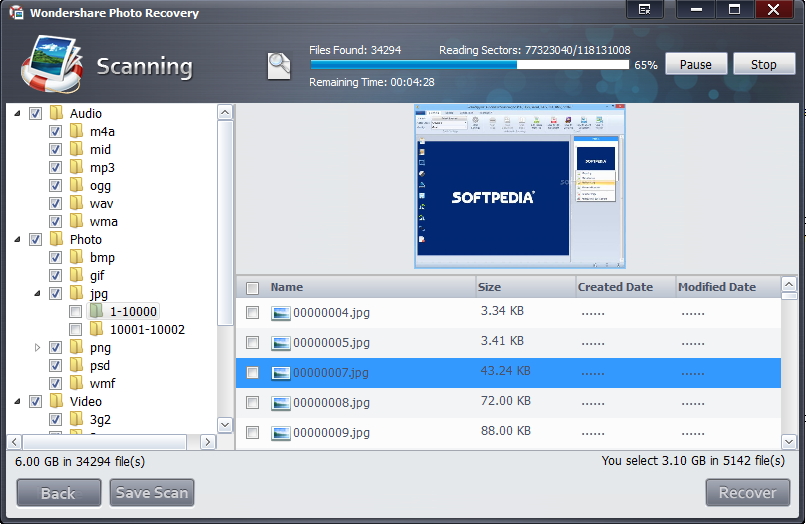Click the jpg folder icon
This screenshot has width=806, height=525.
click(x=77, y=293)
